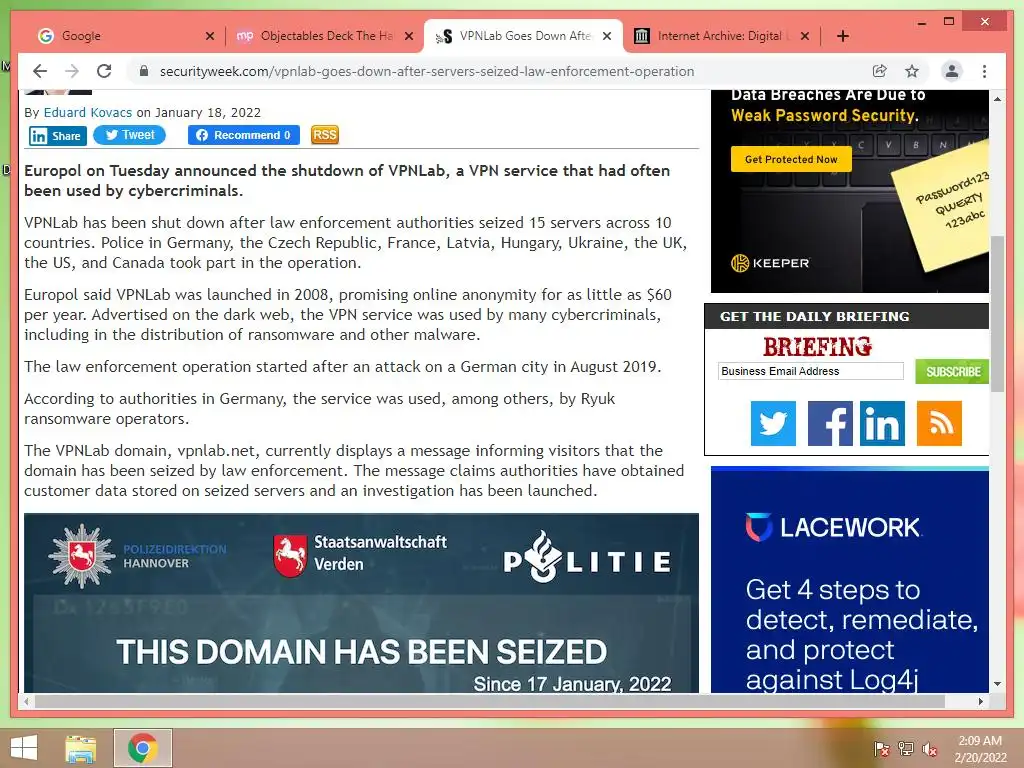Screen dimensions: 1024x768
Task: Go back to the previous page
Action: point(40,71)
